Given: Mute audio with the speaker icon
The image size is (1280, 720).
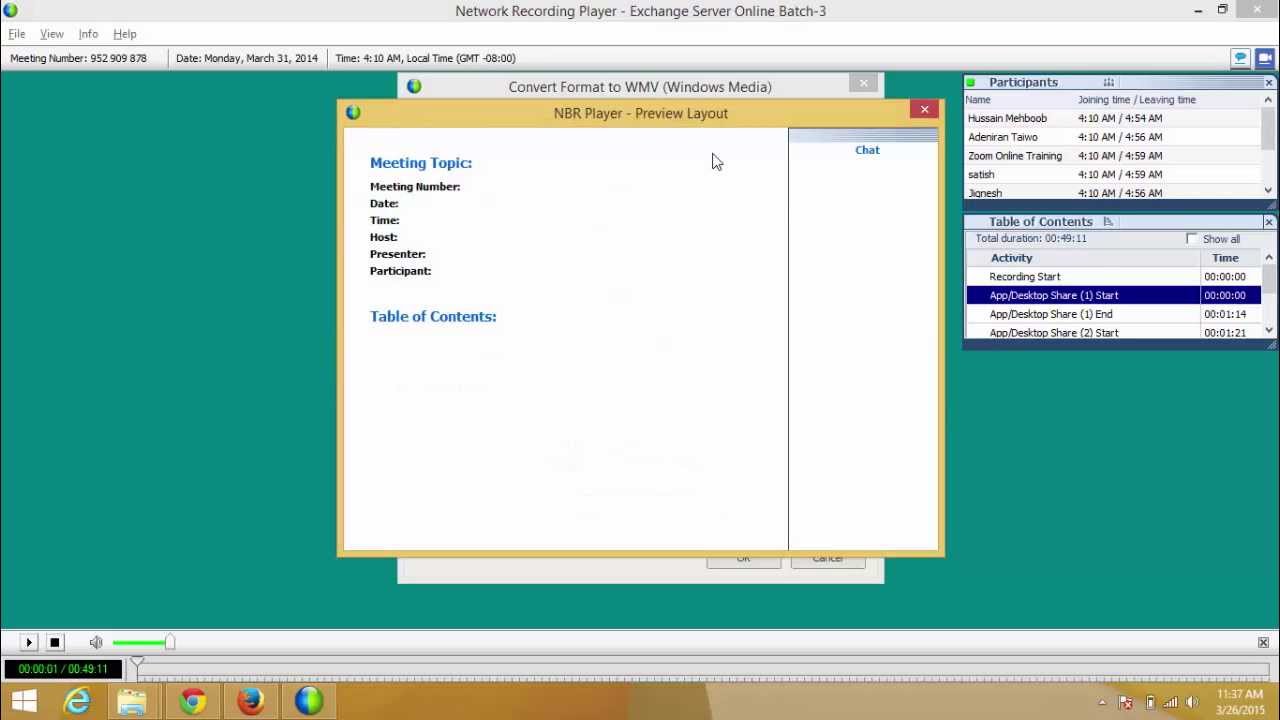Looking at the screenshot, I should (x=96, y=643).
